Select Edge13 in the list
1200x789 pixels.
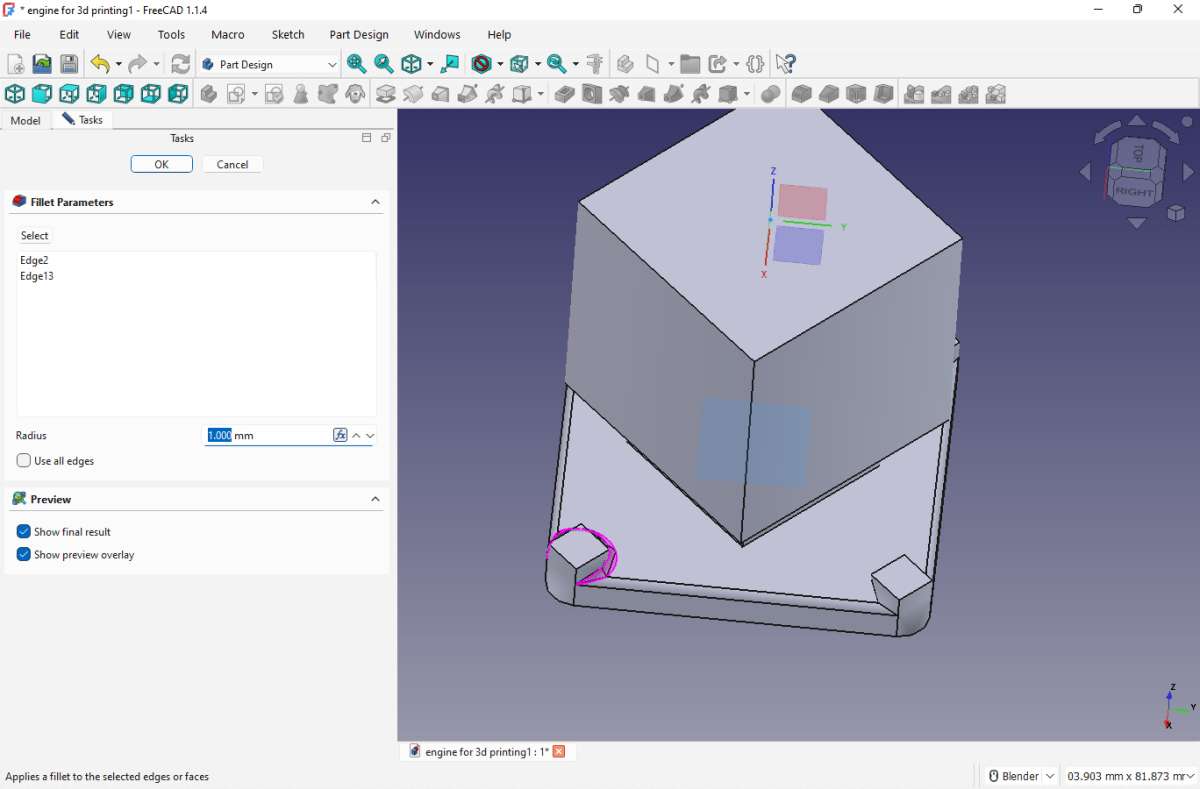pyautogui.click(x=37, y=276)
